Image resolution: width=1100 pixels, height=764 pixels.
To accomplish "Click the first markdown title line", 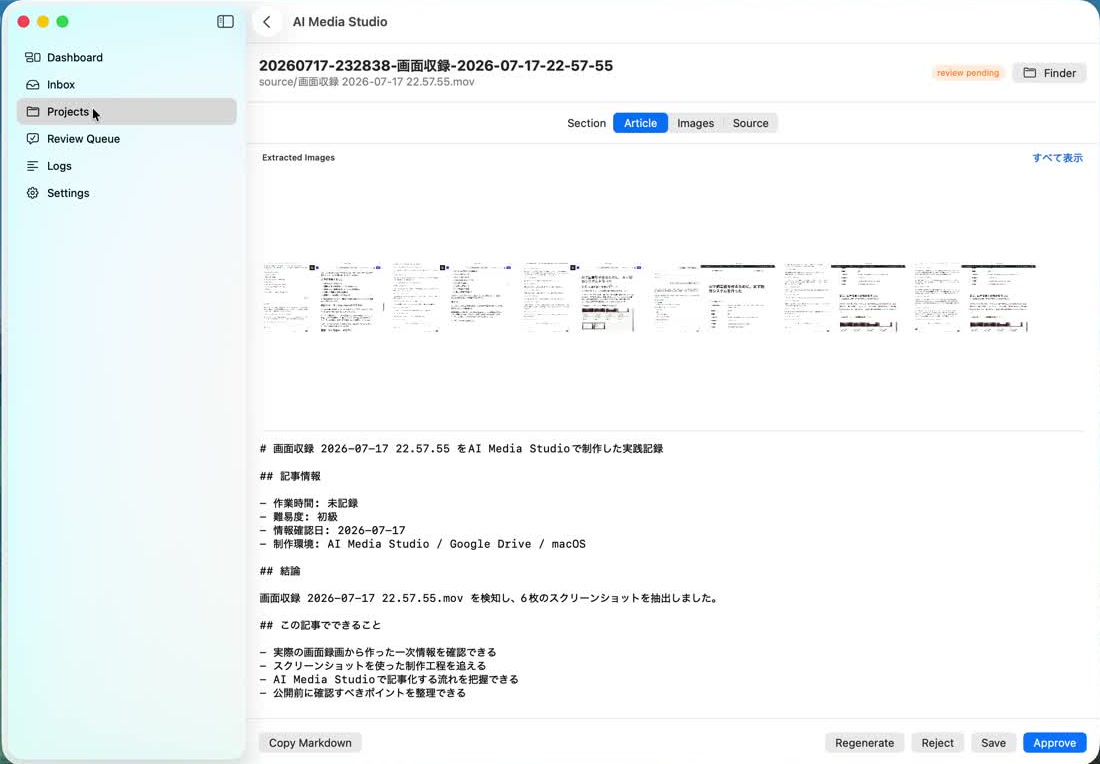I will [x=461, y=449].
